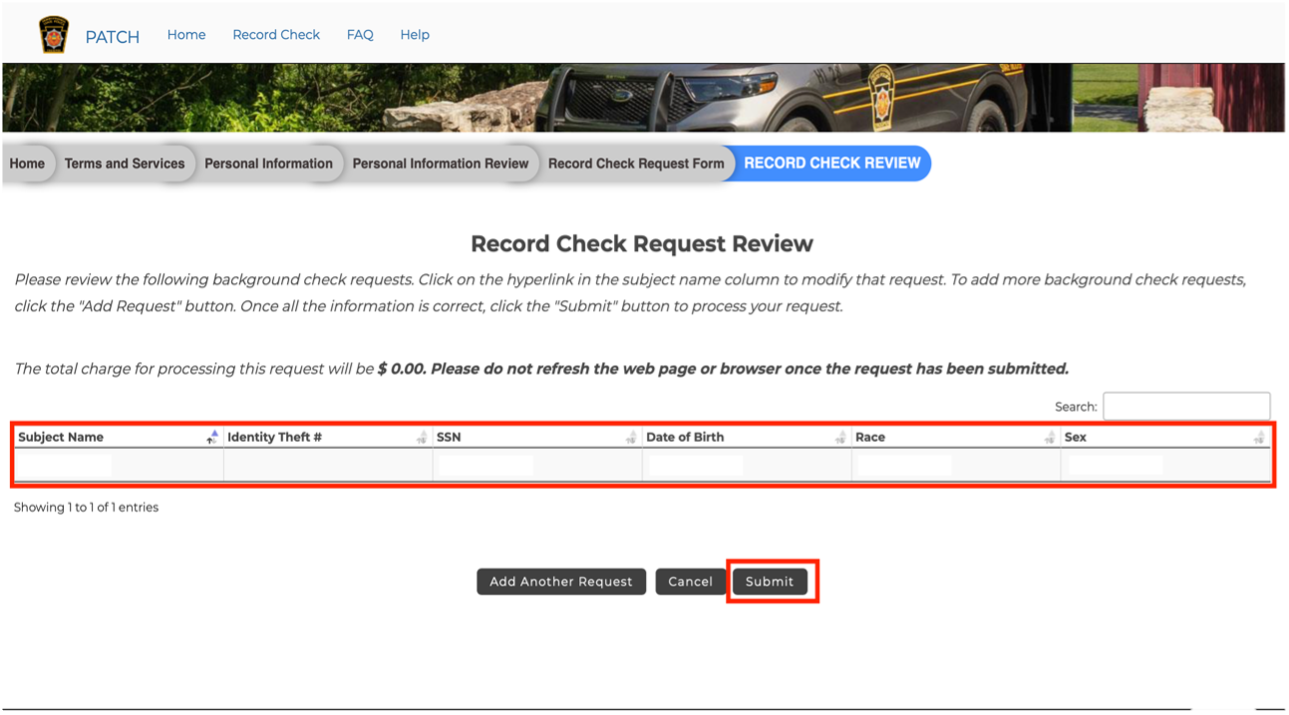This screenshot has height=715, width=1289.
Task: Open the Help page link
Action: 415,35
